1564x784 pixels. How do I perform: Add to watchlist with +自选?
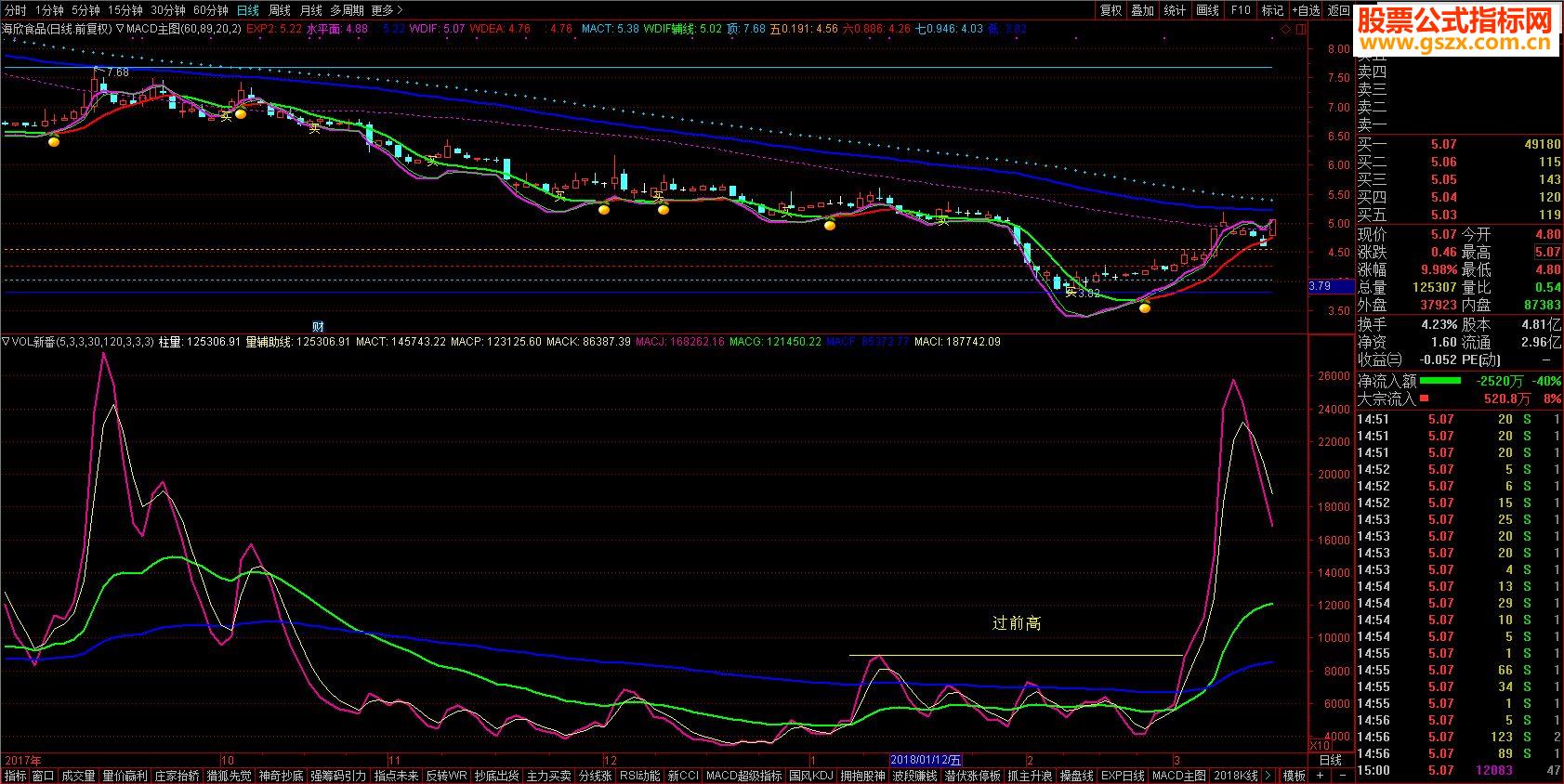[1306, 10]
